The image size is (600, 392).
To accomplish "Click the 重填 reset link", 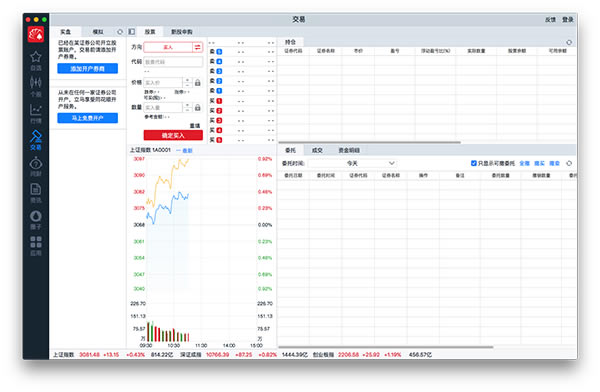I will pyautogui.click(x=195, y=126).
